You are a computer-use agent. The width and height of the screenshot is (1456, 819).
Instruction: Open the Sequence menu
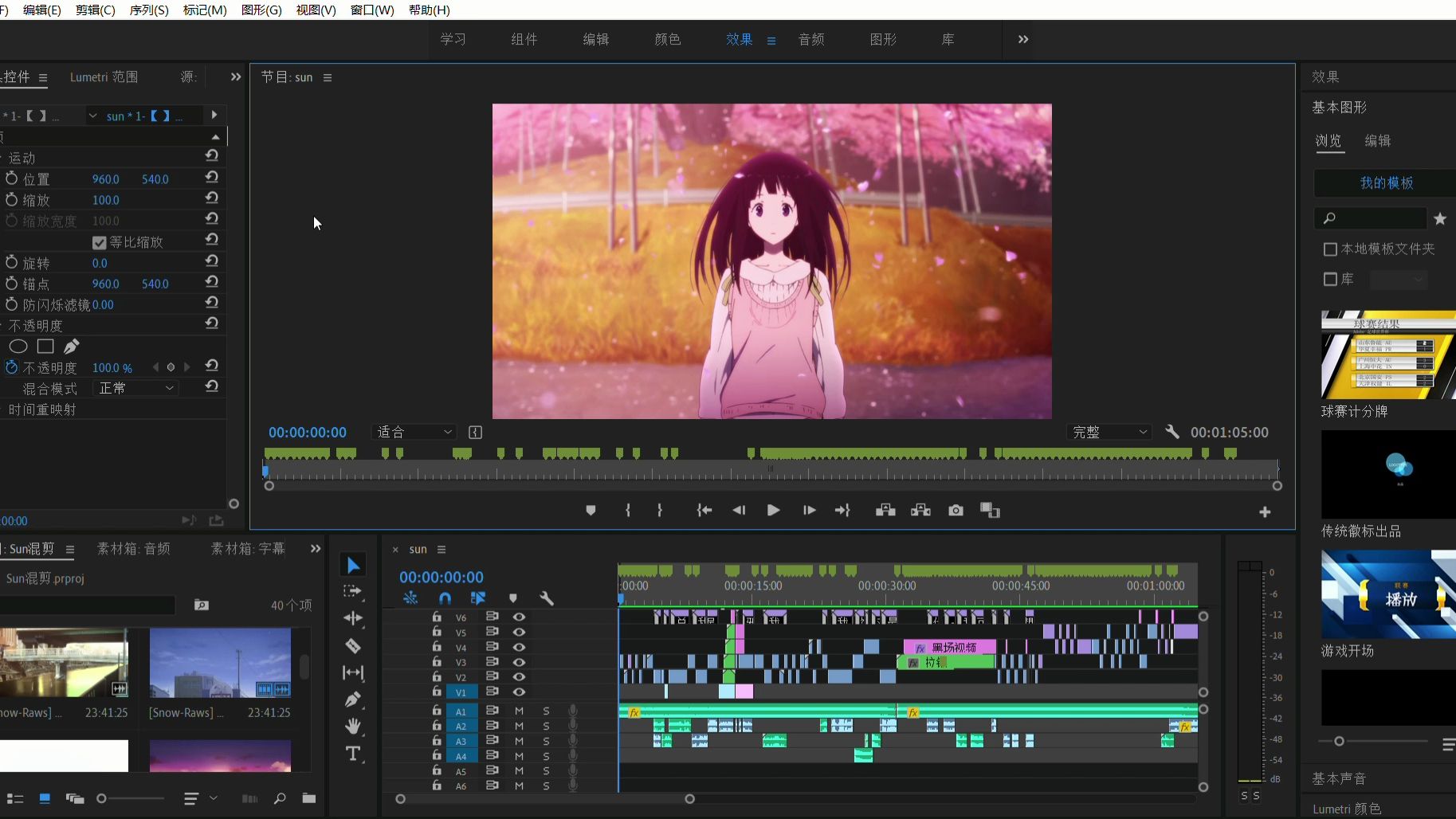pyautogui.click(x=149, y=10)
